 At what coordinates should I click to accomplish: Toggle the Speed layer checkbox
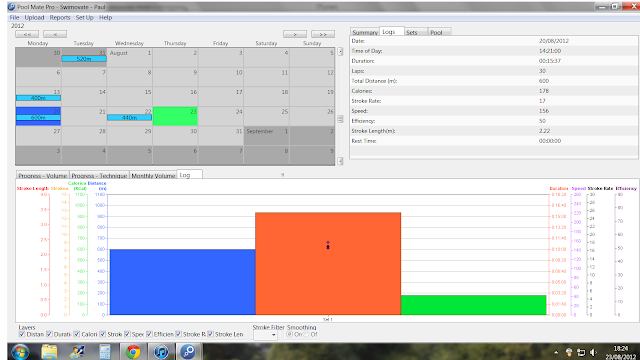(x=127, y=334)
